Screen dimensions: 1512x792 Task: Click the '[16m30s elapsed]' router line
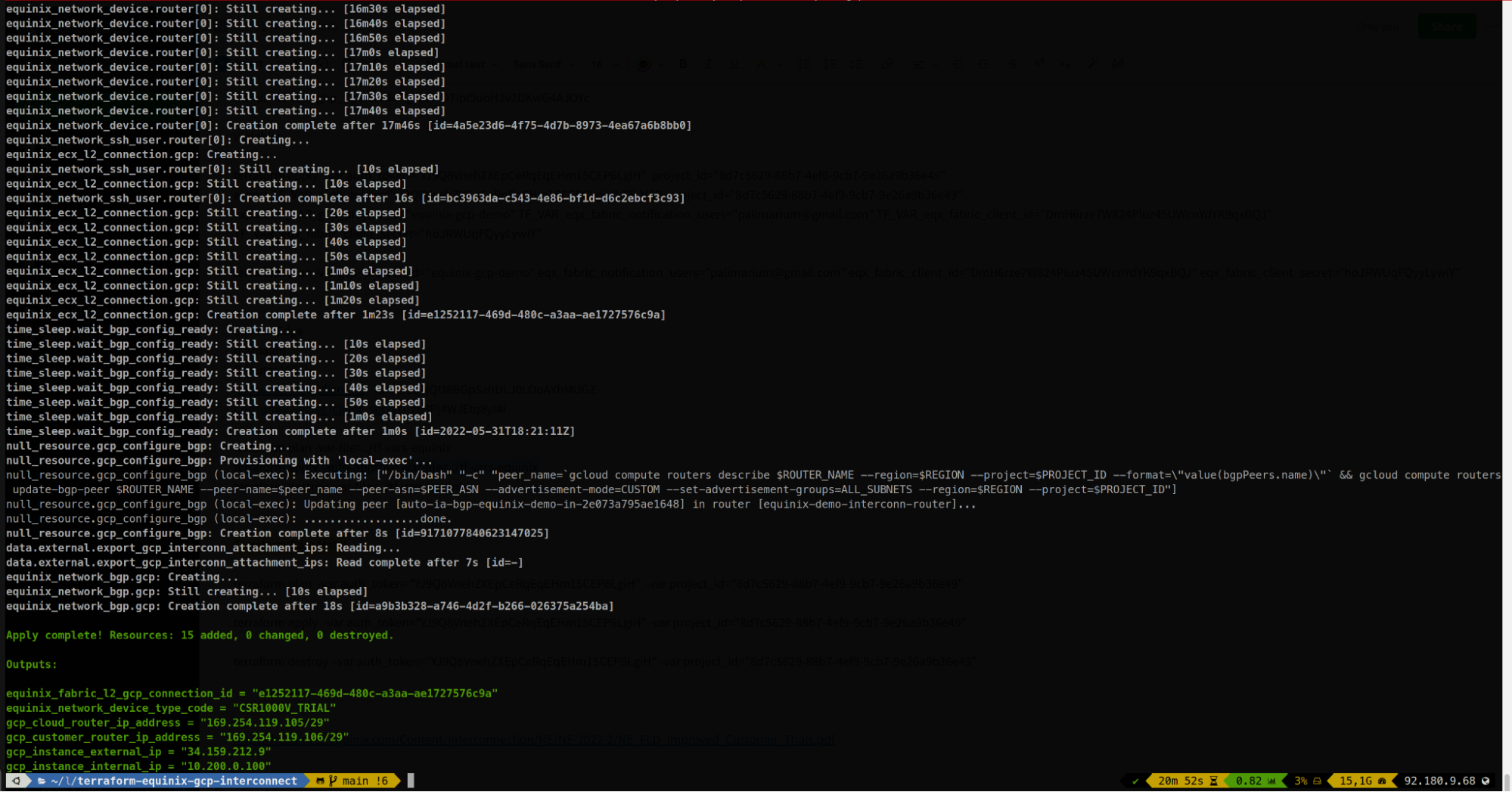[x=226, y=9]
